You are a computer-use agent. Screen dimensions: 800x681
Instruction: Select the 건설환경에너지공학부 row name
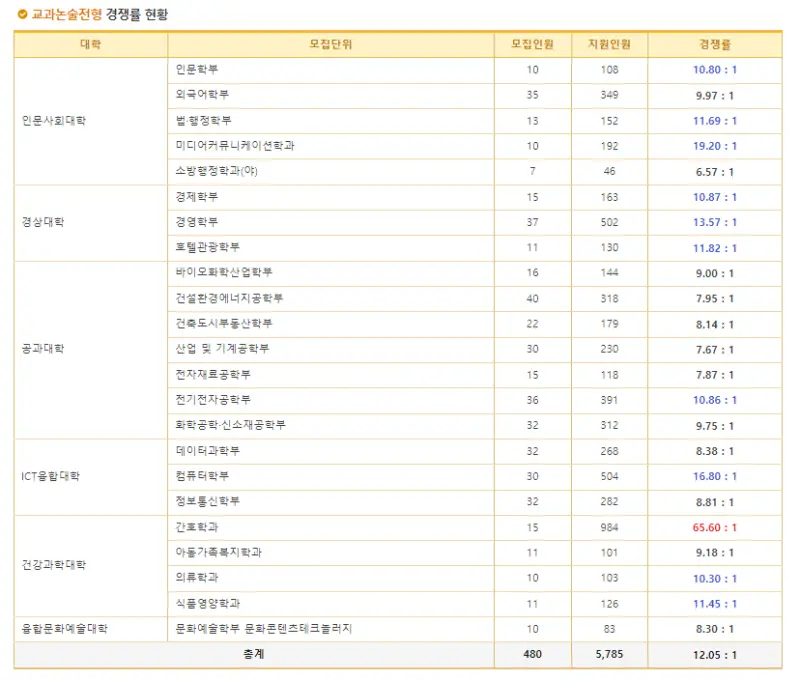point(229,298)
